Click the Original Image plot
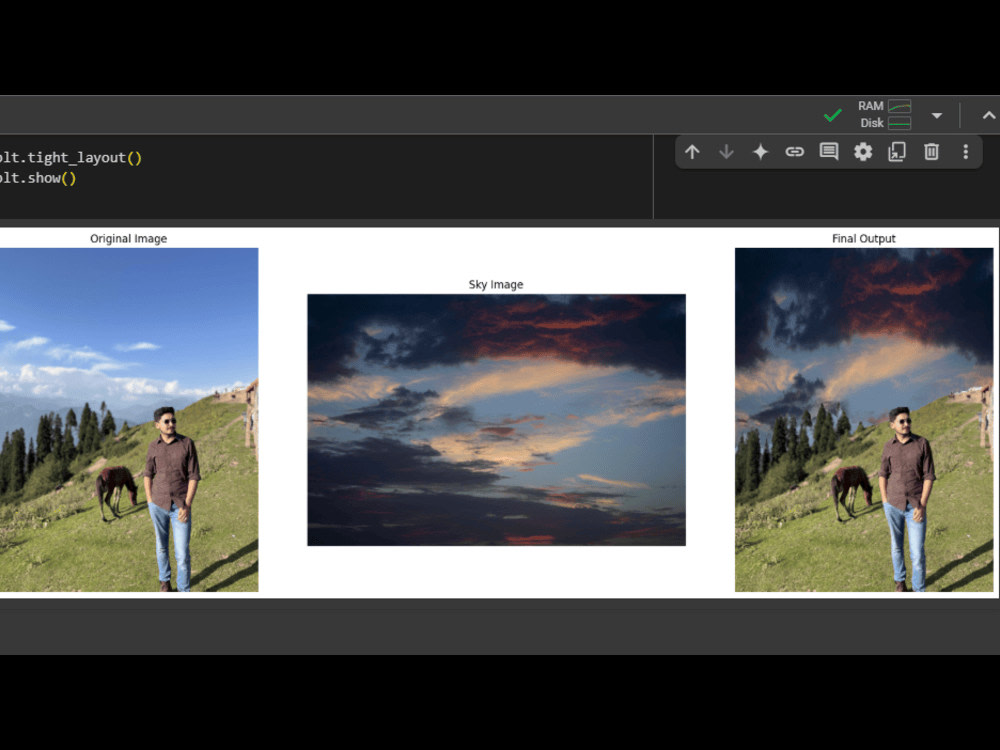 point(129,420)
